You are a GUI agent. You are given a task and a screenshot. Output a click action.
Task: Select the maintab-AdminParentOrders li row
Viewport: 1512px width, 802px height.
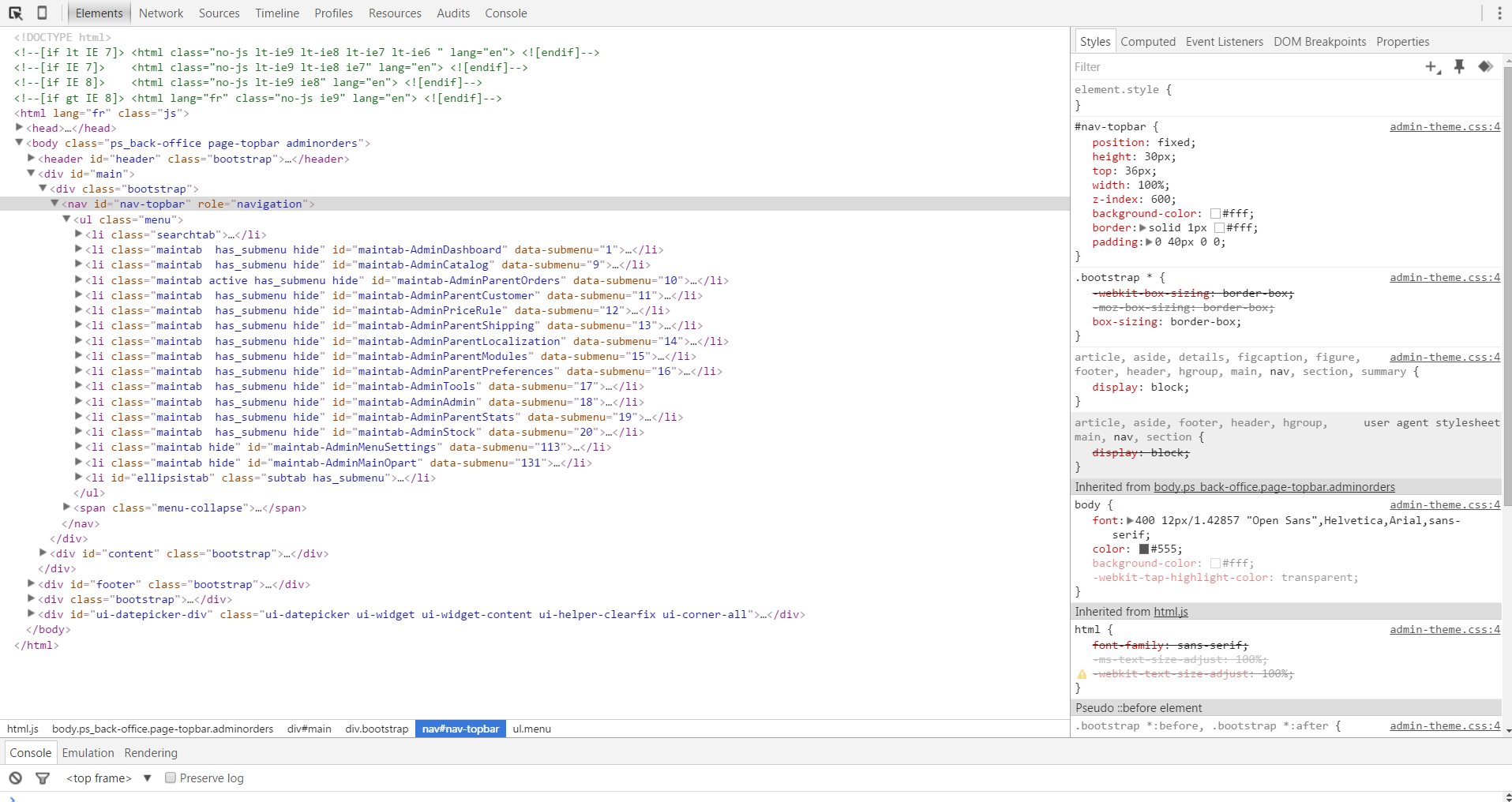(x=535, y=280)
